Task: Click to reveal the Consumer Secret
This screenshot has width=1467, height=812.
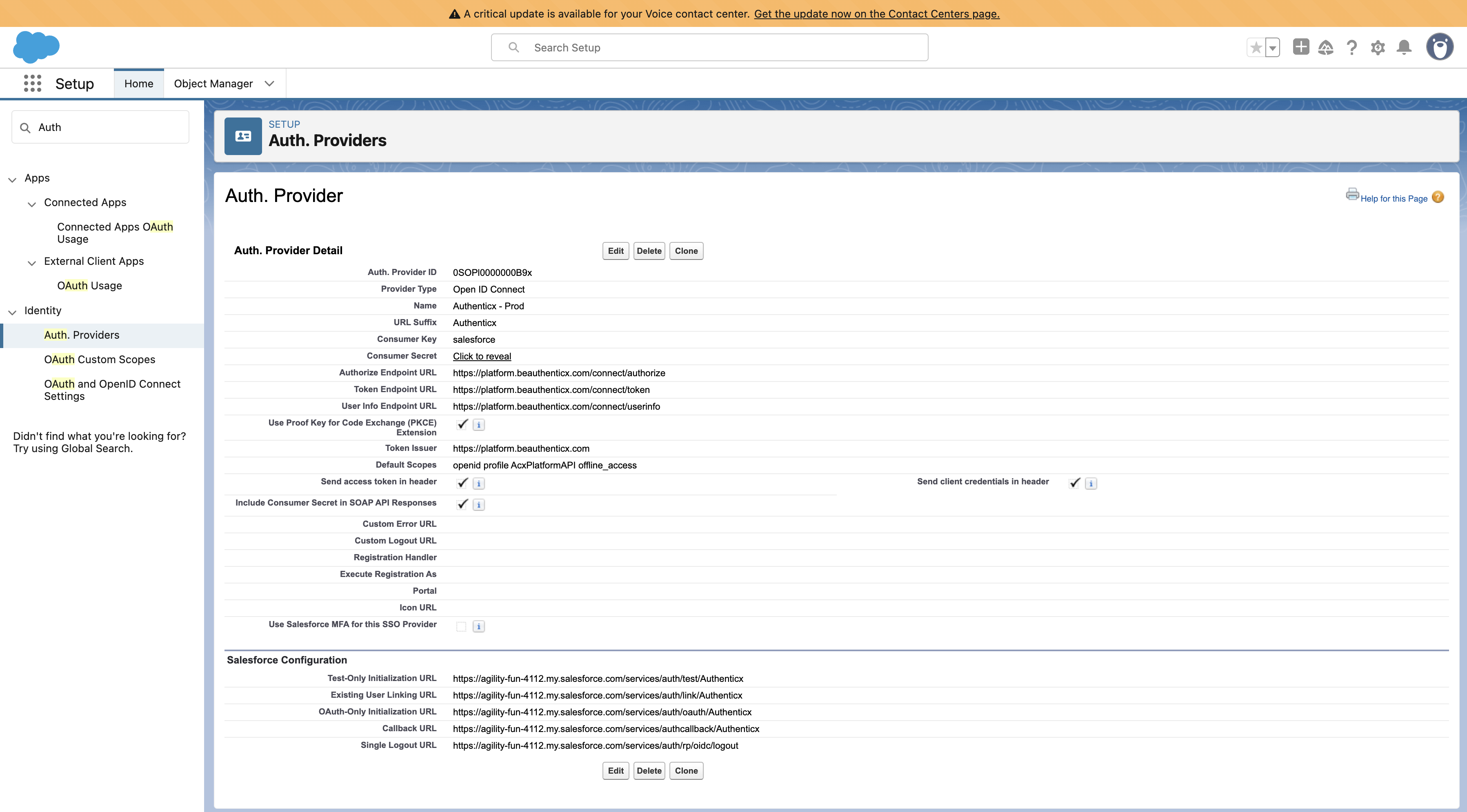Action: [482, 356]
